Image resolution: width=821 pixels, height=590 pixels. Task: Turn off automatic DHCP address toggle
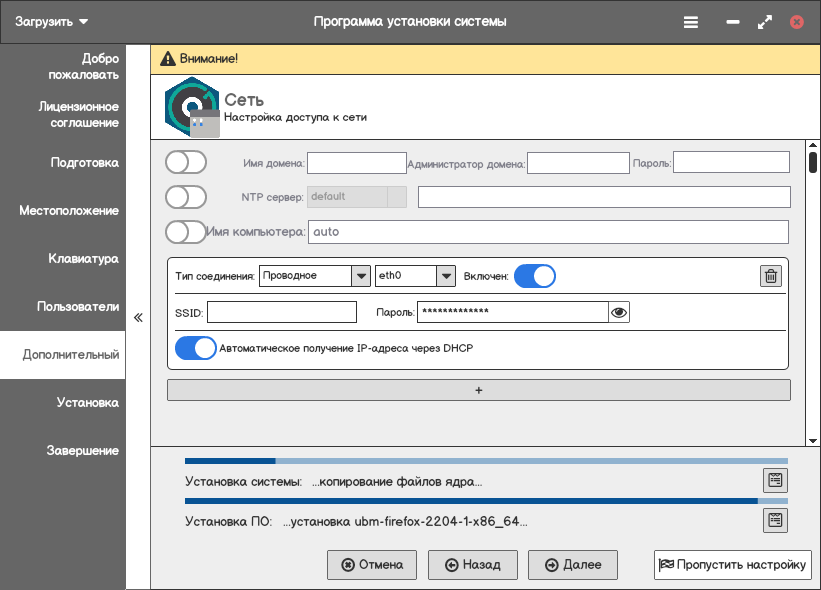coord(196,348)
